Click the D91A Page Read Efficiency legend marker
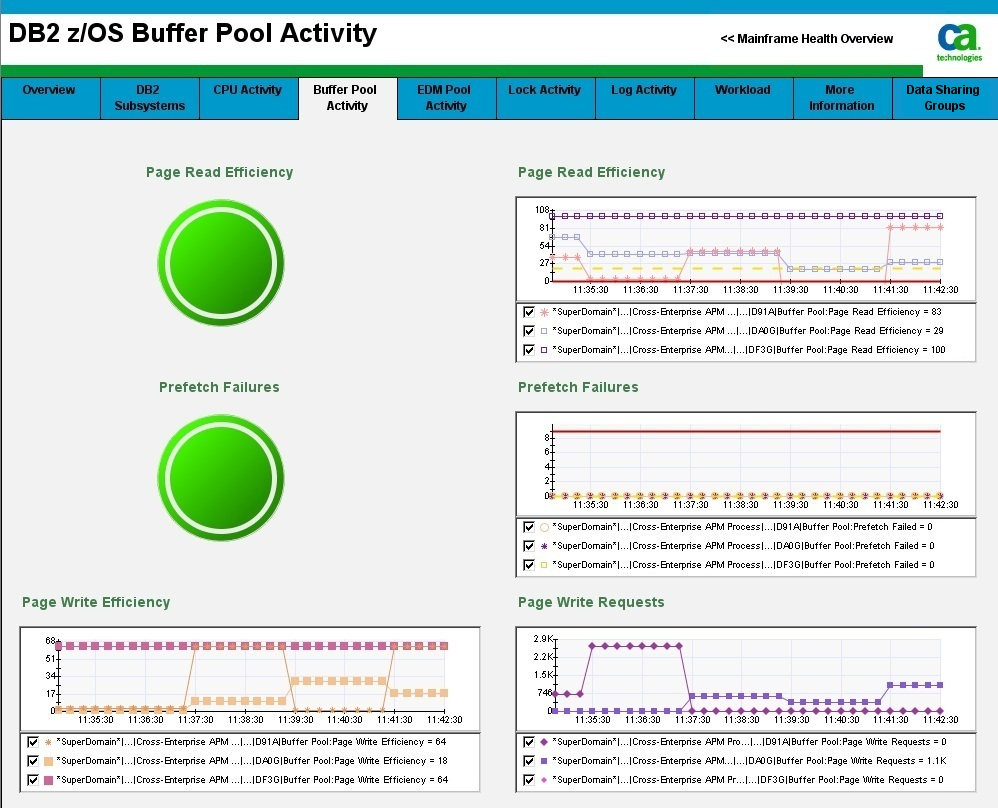The height and width of the screenshot is (808, 998). 544,312
